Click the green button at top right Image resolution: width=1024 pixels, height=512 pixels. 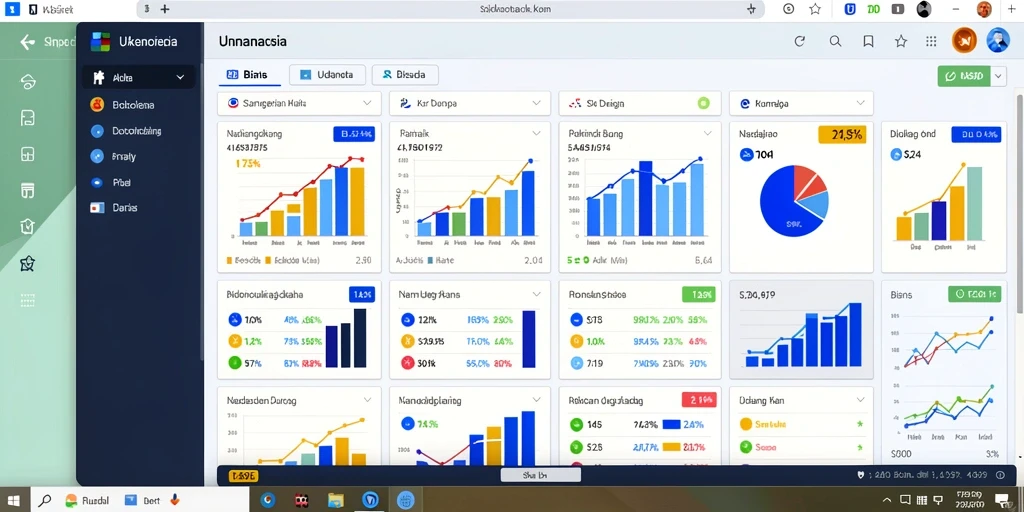(x=964, y=76)
